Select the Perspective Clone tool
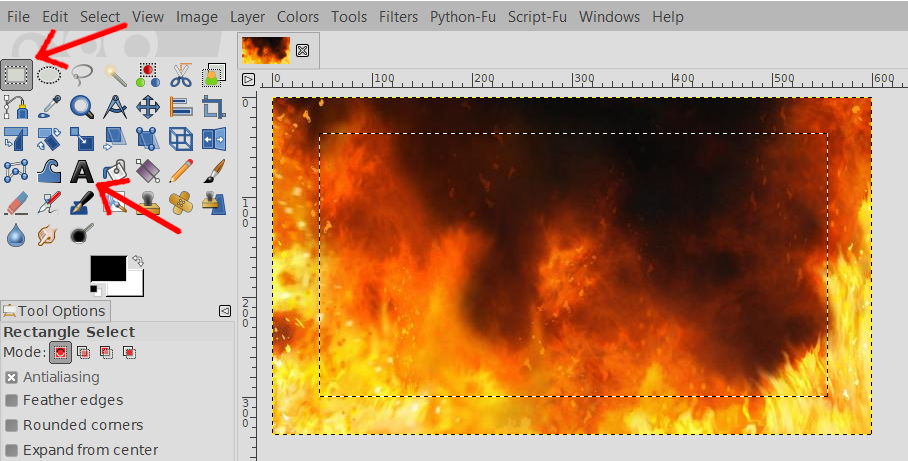Screen dimensions: 908x461 [214, 203]
